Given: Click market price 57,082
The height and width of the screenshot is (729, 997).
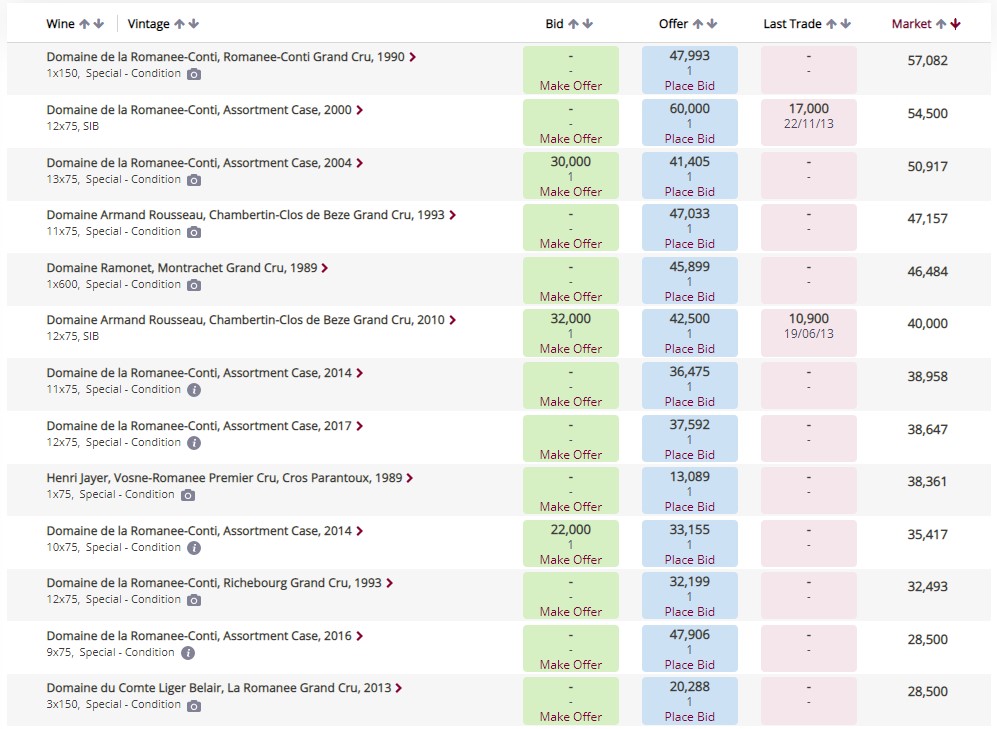Looking at the screenshot, I should [x=927, y=61].
